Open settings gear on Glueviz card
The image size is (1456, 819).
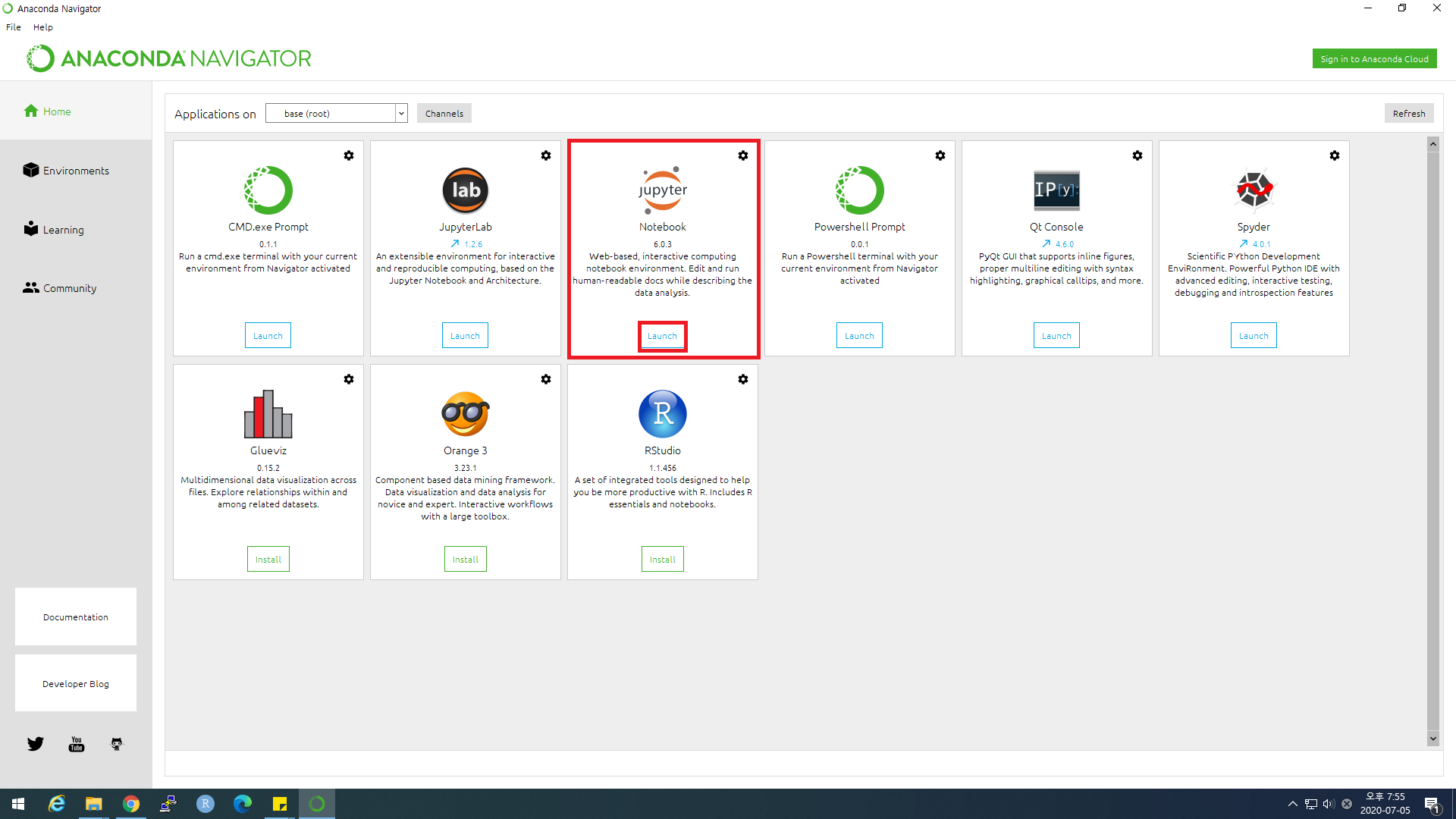coord(349,379)
